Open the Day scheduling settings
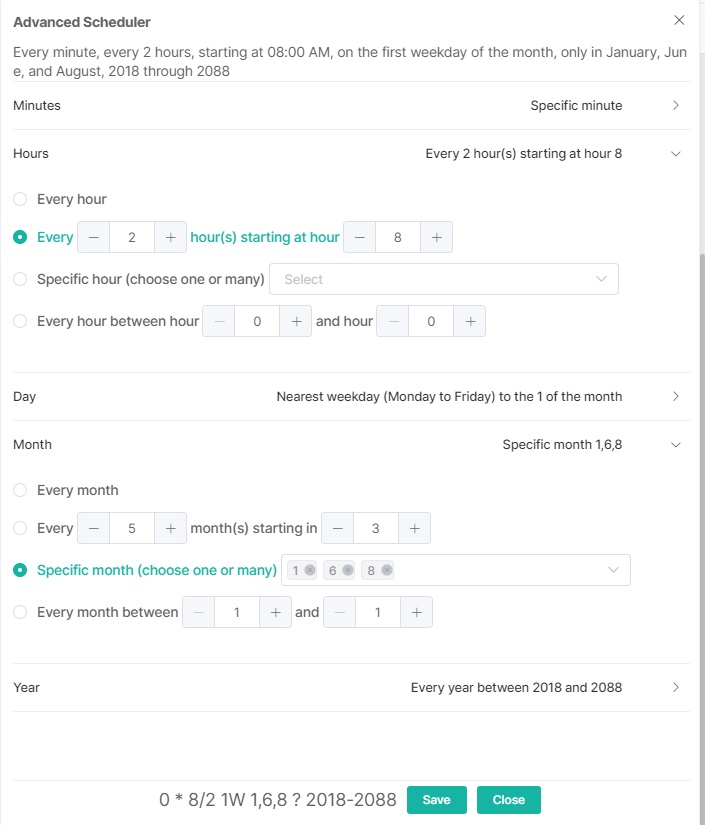The image size is (705, 825). (675, 396)
